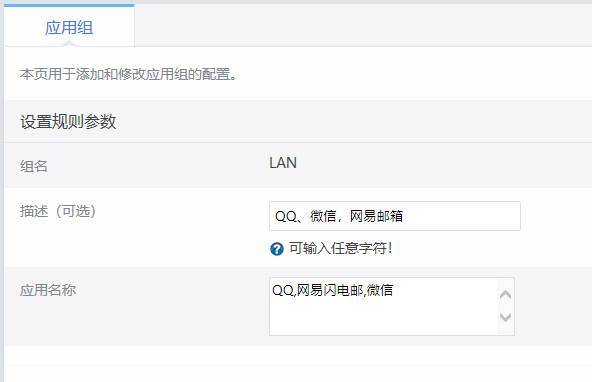Click empty space below text in 应用名称 box
The width and height of the screenshot is (592, 382).
tap(383, 317)
